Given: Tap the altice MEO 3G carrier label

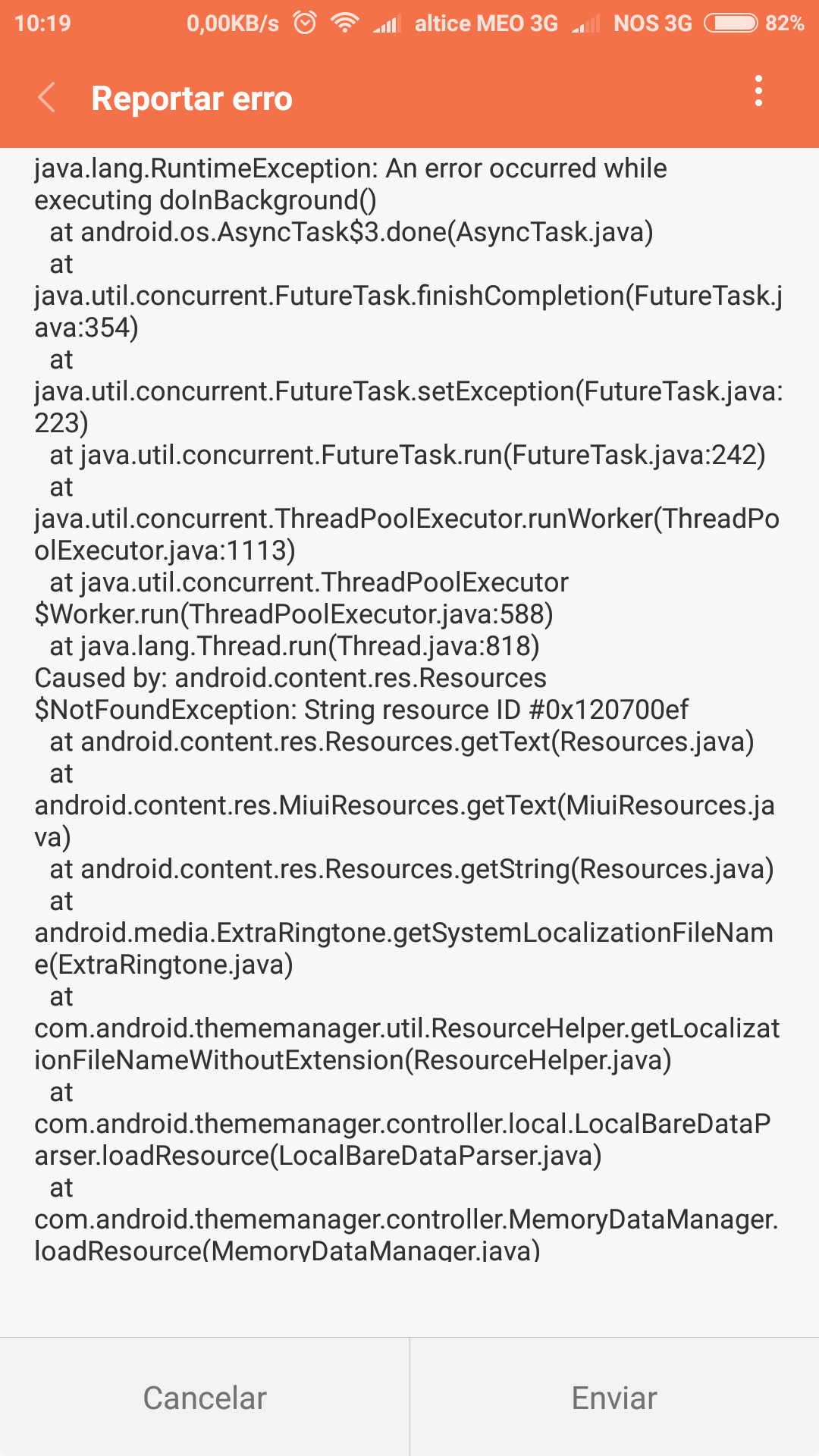Looking at the screenshot, I should coord(486,24).
